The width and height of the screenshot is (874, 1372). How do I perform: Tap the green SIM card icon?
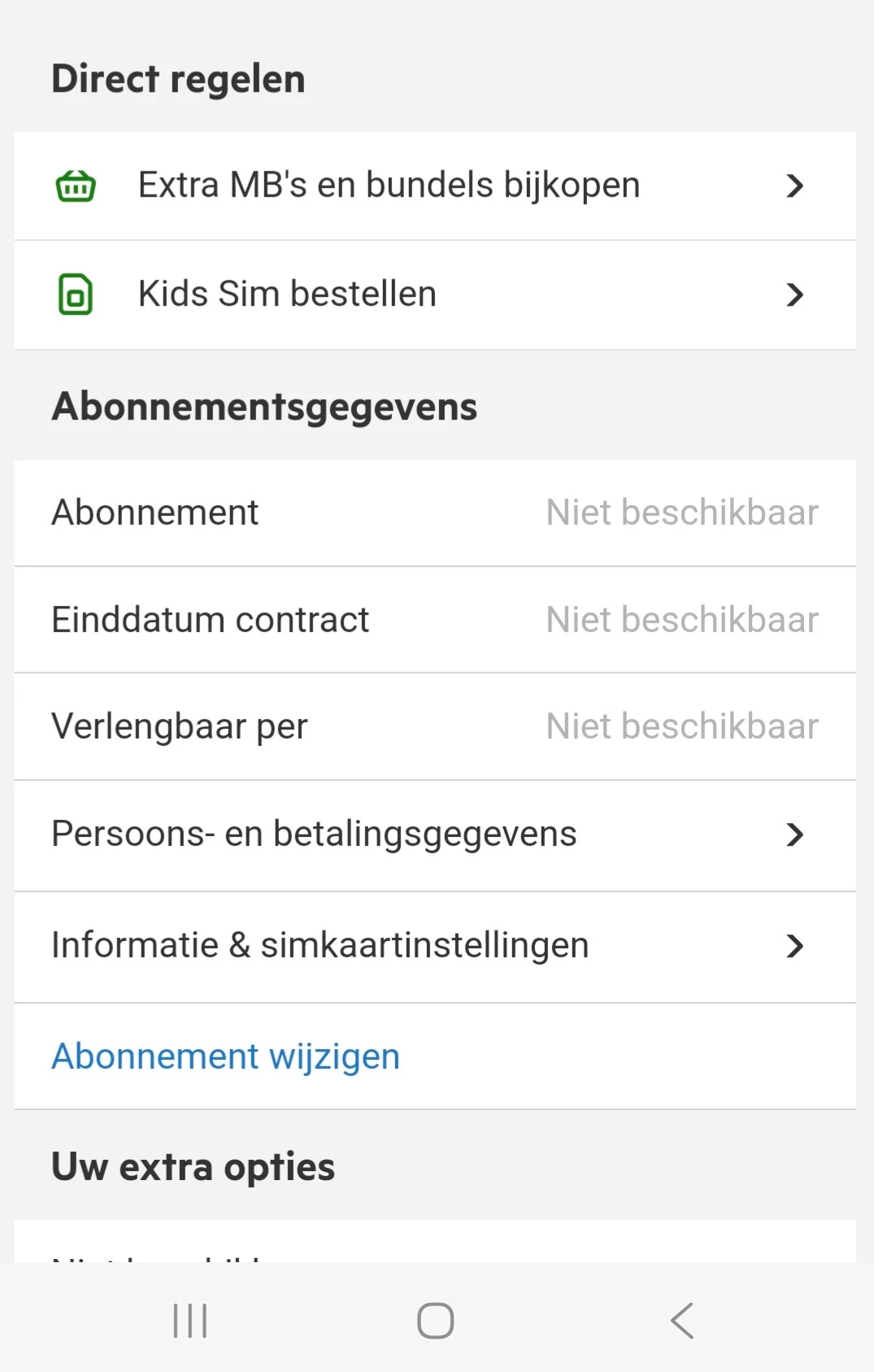point(76,294)
